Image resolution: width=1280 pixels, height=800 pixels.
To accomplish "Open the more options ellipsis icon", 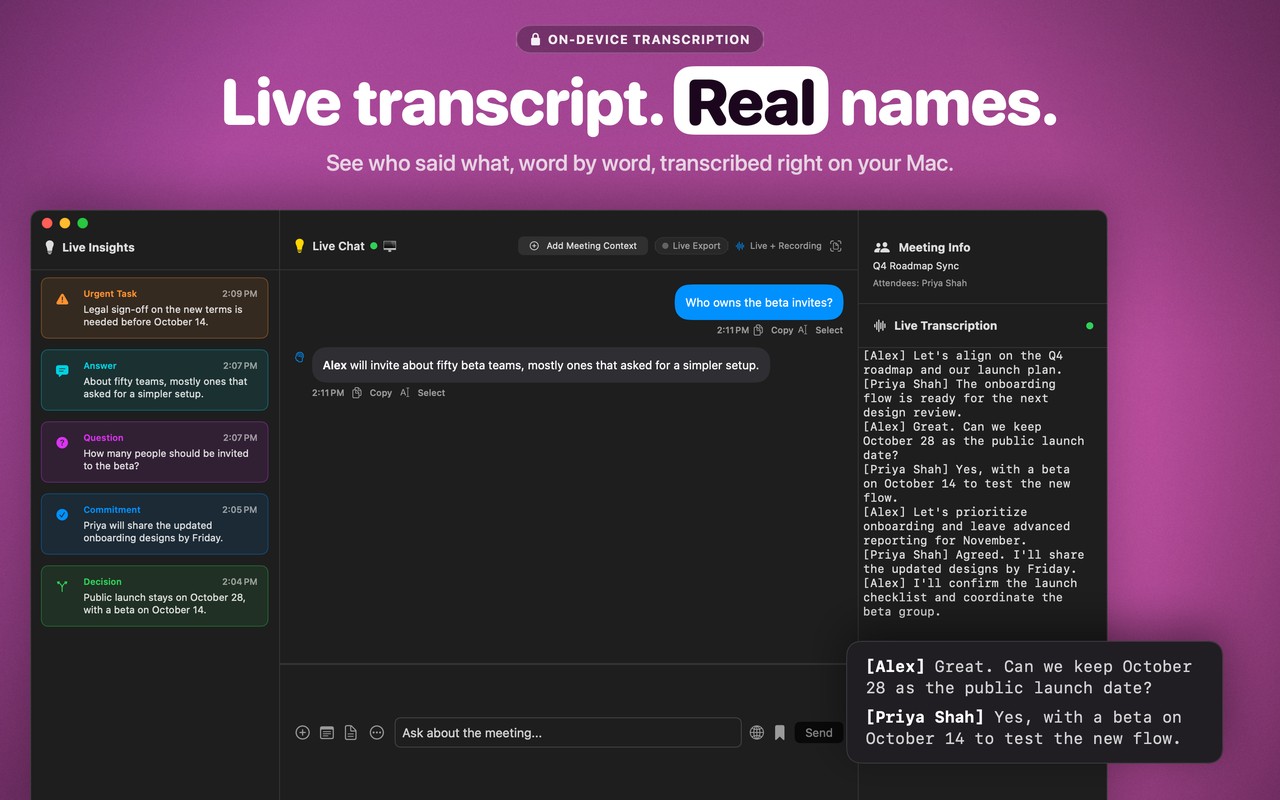I will tap(377, 733).
